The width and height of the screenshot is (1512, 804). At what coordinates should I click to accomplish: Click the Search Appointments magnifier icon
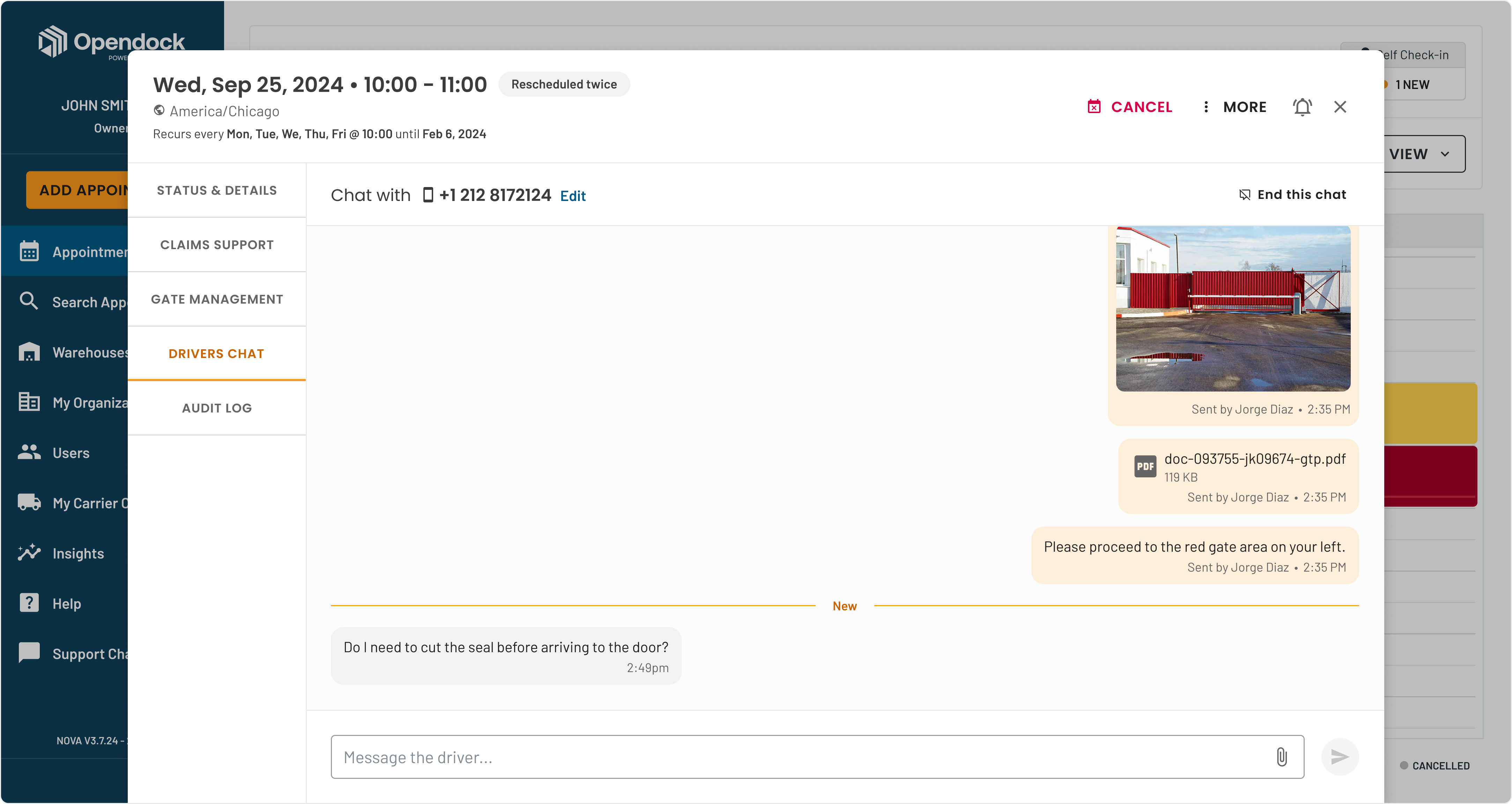pos(29,301)
